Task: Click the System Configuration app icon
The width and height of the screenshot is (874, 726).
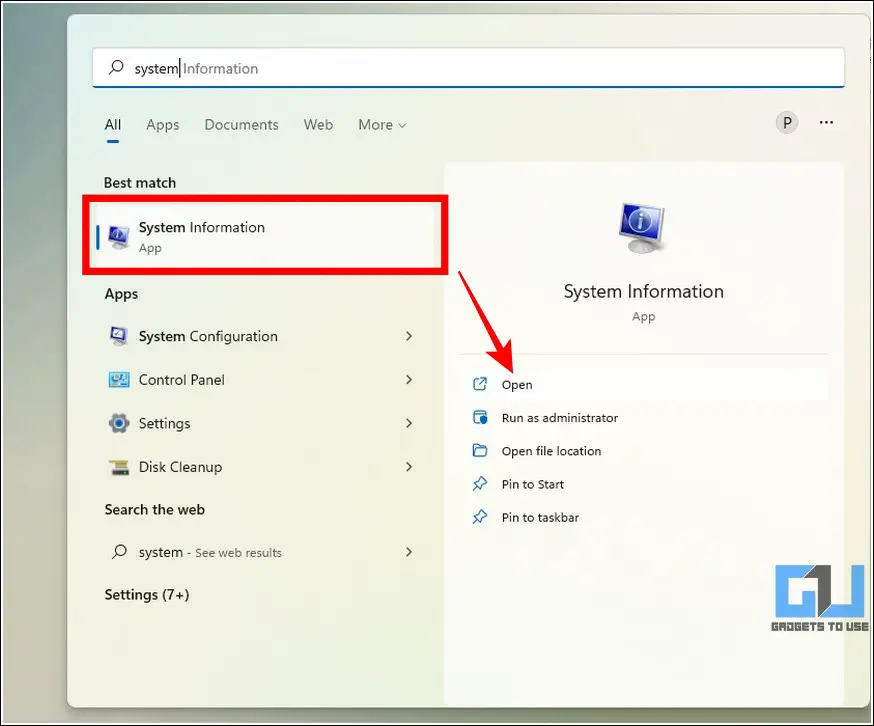Action: (119, 336)
